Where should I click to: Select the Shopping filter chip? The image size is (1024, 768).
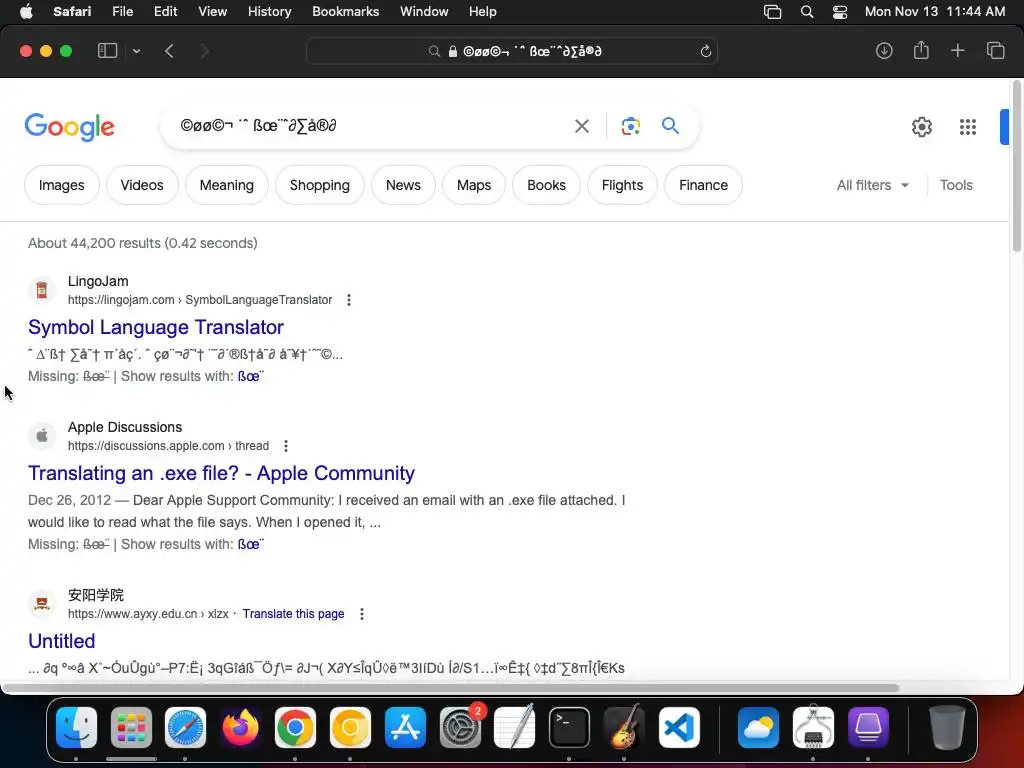tap(319, 185)
